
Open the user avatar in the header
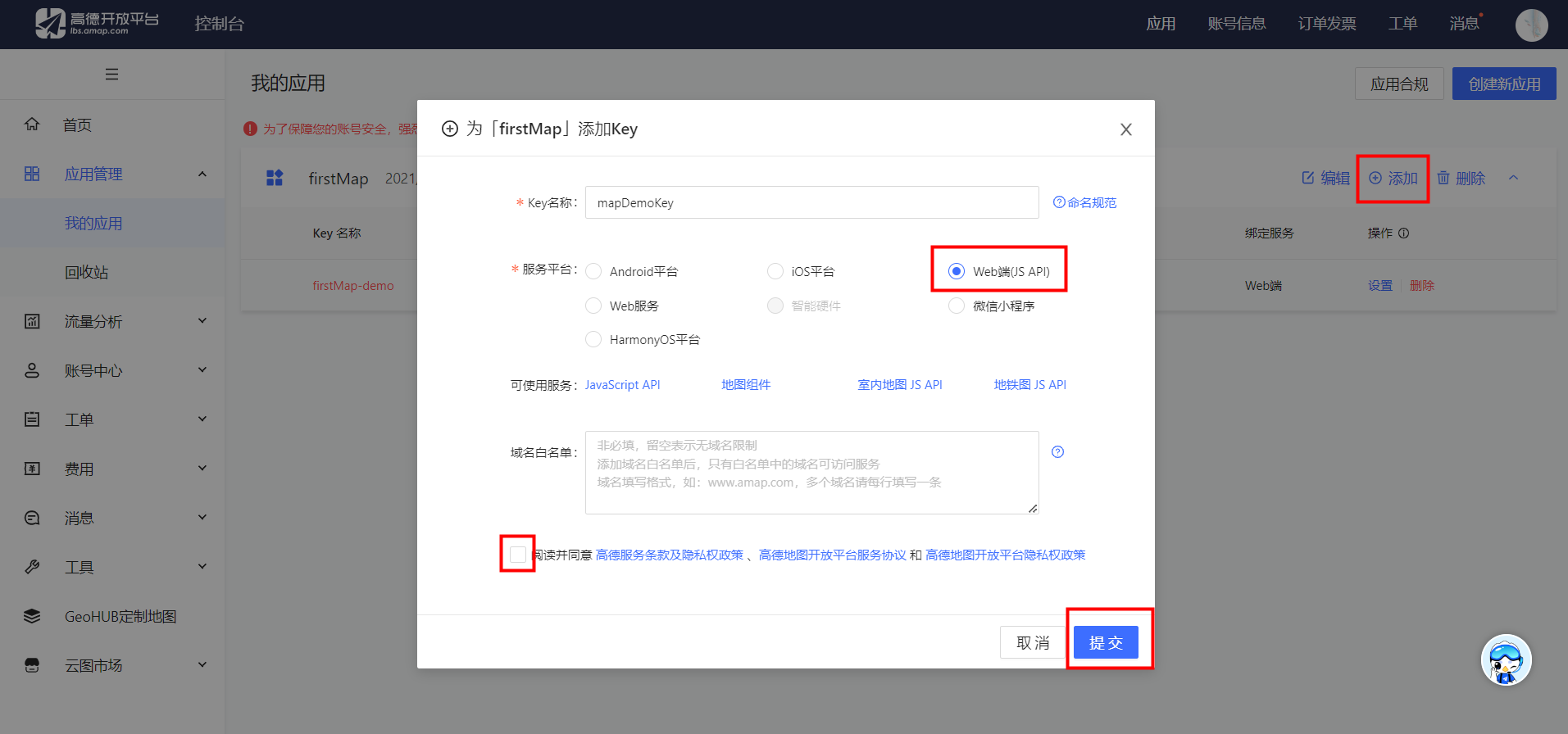click(x=1531, y=25)
